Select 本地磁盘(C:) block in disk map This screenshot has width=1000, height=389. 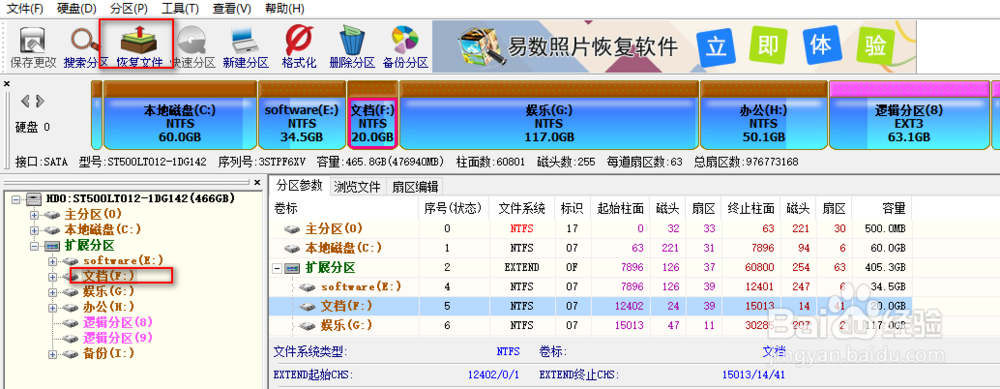click(179, 116)
